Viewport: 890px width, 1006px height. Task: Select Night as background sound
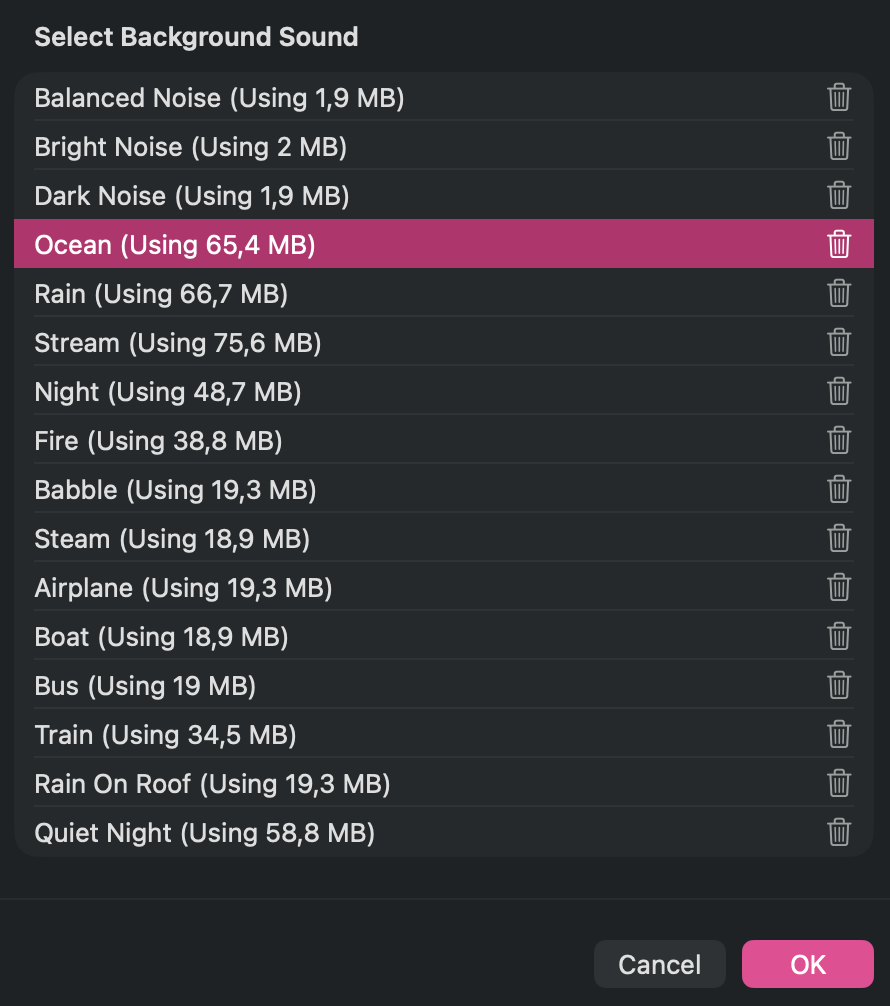click(x=444, y=391)
